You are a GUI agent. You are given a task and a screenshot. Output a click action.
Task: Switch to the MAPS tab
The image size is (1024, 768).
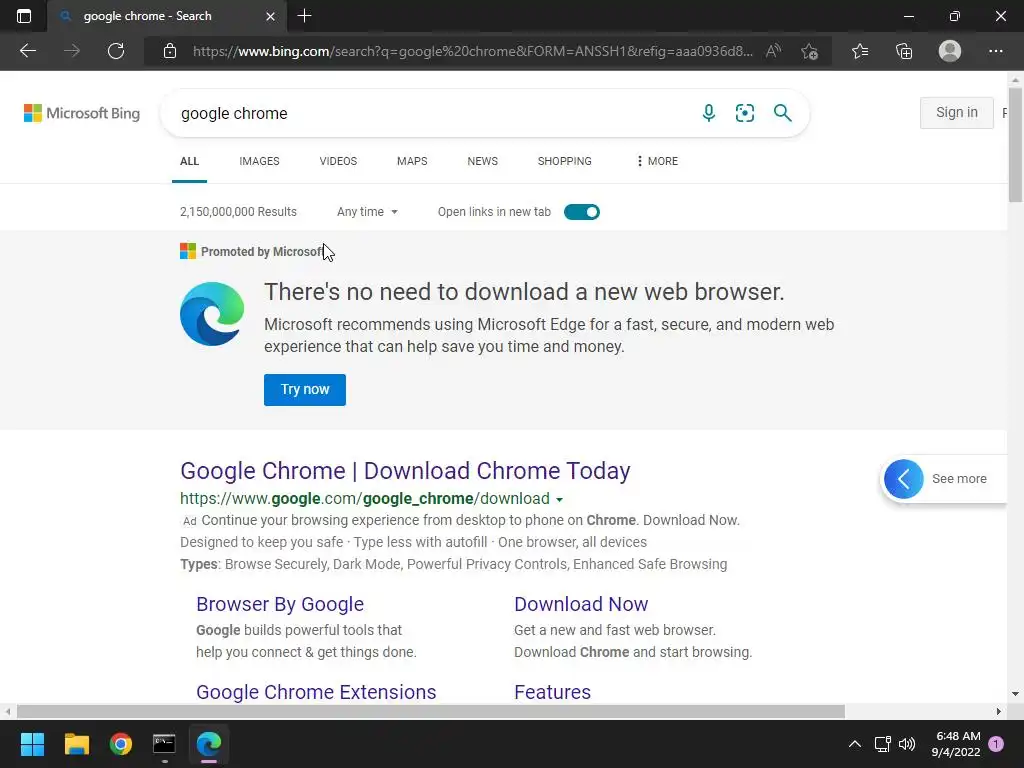tap(412, 161)
